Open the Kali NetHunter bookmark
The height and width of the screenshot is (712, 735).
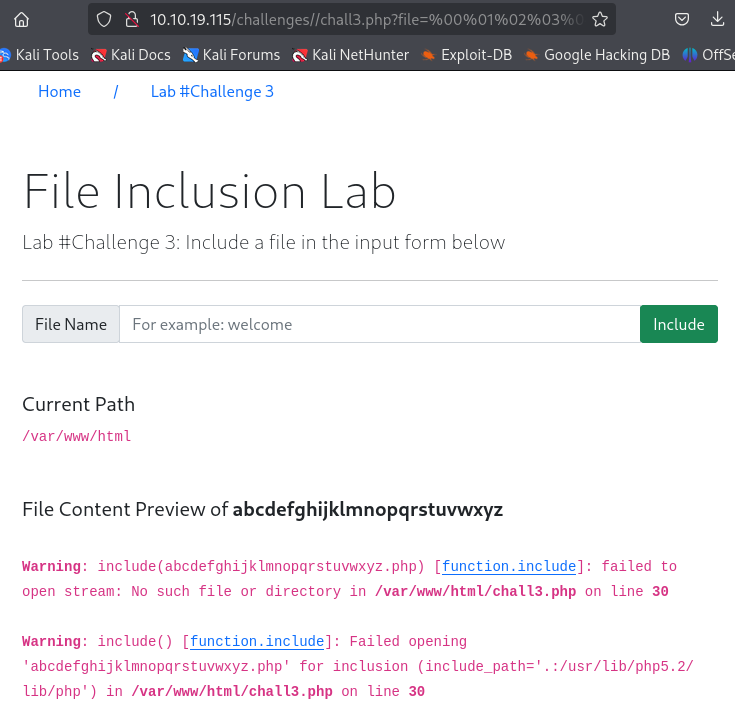350,55
